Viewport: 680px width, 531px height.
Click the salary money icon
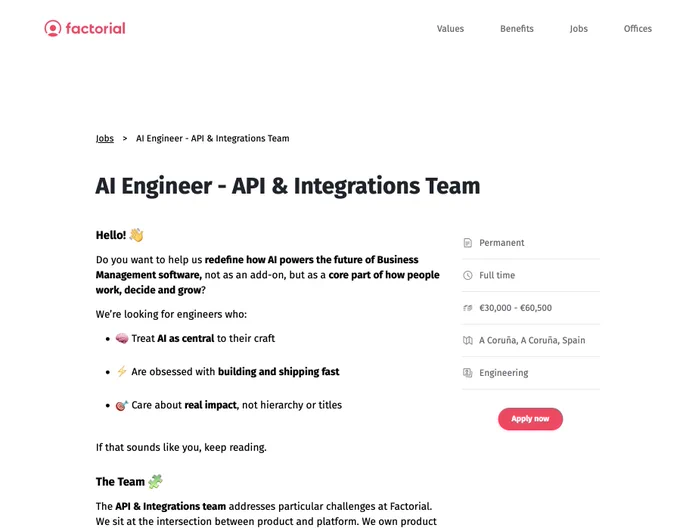tap(468, 308)
